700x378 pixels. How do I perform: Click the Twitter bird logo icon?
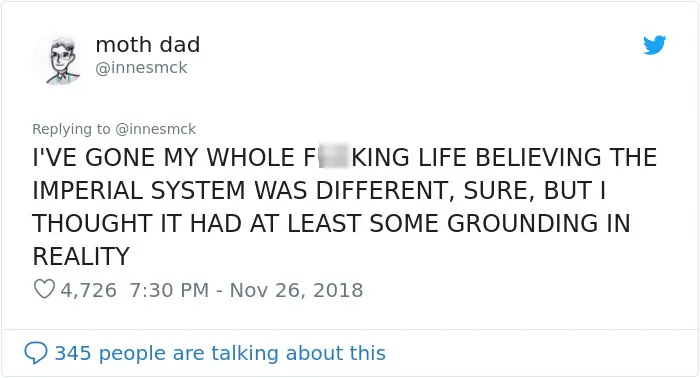point(654,45)
